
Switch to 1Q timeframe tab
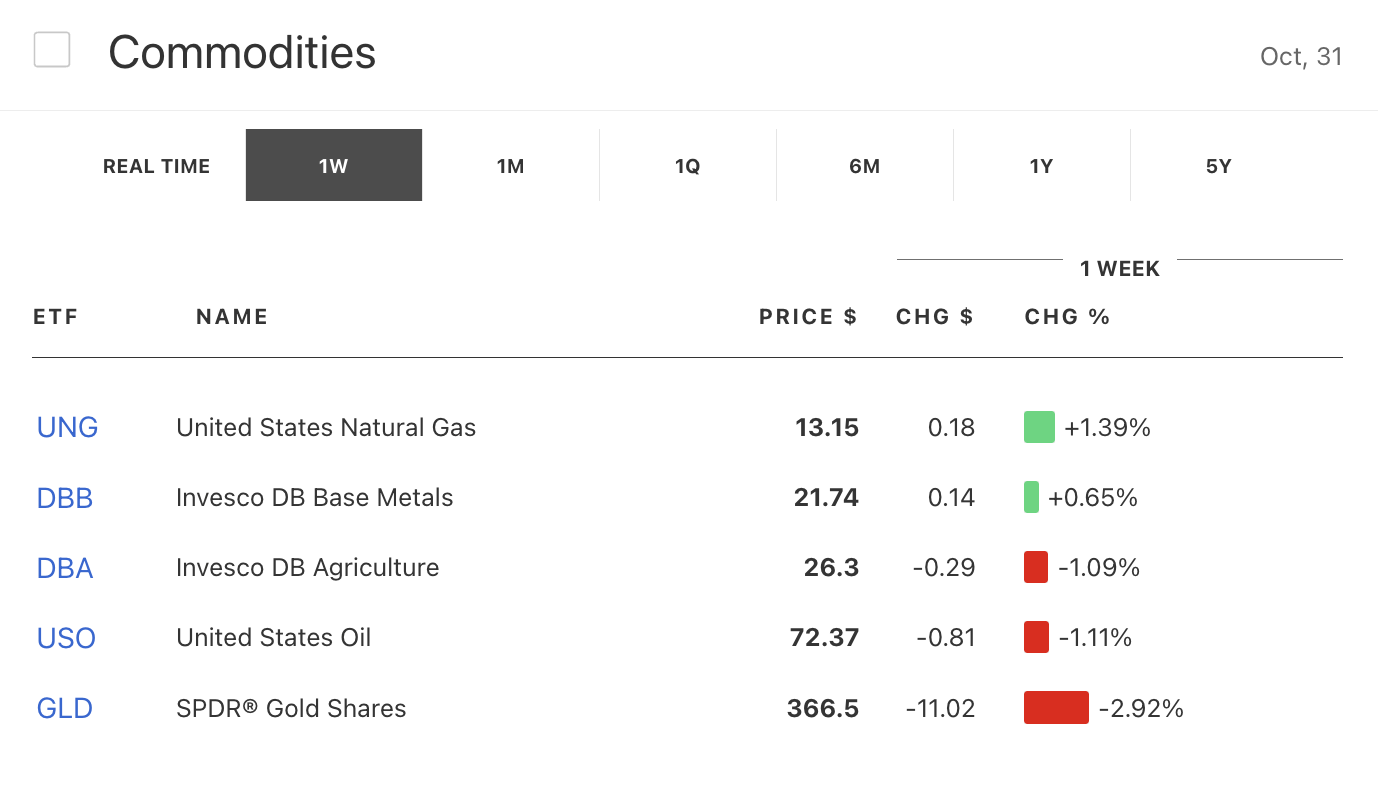(x=688, y=166)
